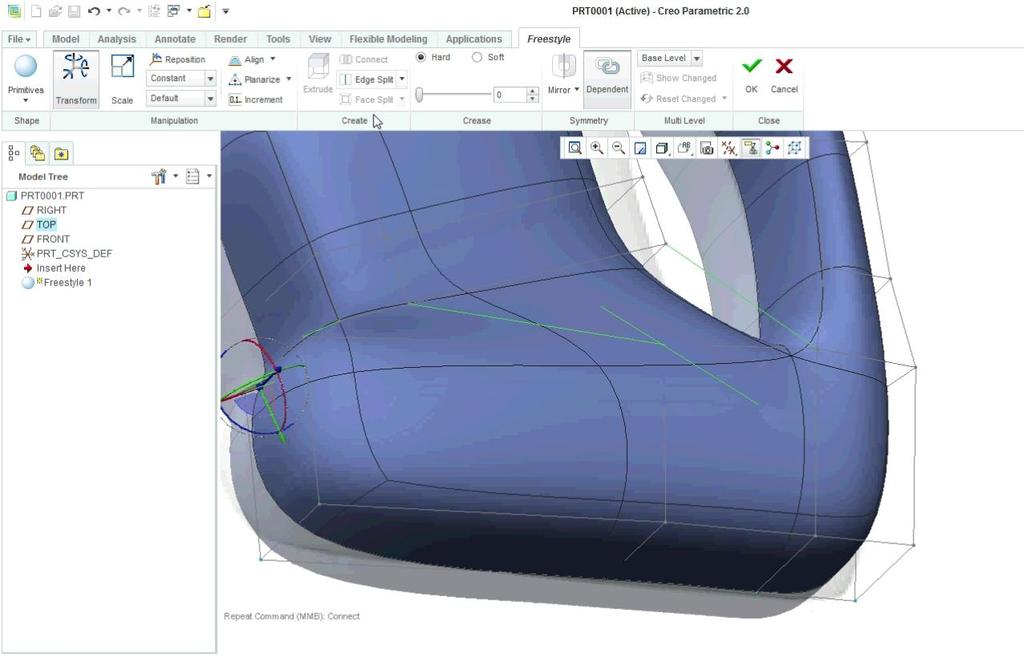The image size is (1024, 662).
Task: Expand the undo history arrow
Action: [x=109, y=11]
